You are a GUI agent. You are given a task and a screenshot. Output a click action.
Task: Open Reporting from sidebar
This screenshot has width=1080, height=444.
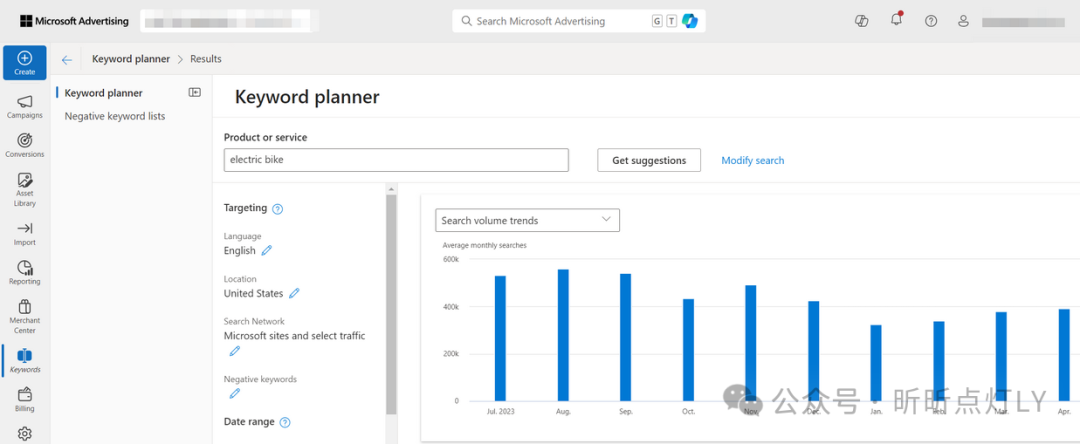pos(25,273)
